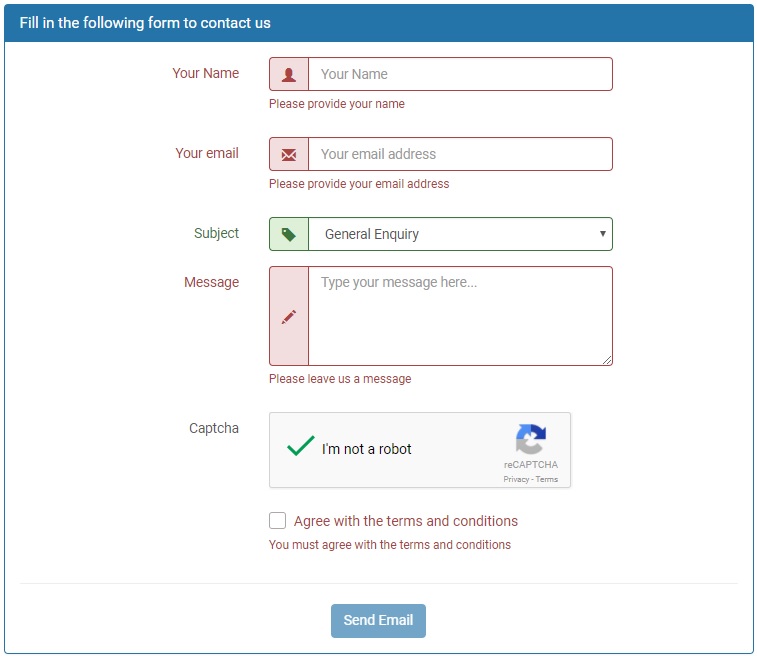Click the "Your email" field label

[207, 153]
